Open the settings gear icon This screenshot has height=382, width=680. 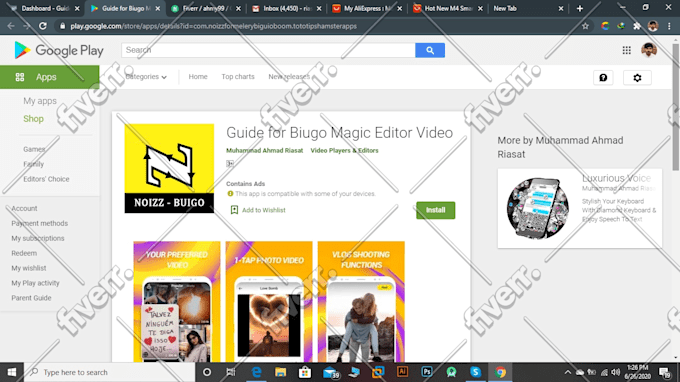click(x=637, y=78)
